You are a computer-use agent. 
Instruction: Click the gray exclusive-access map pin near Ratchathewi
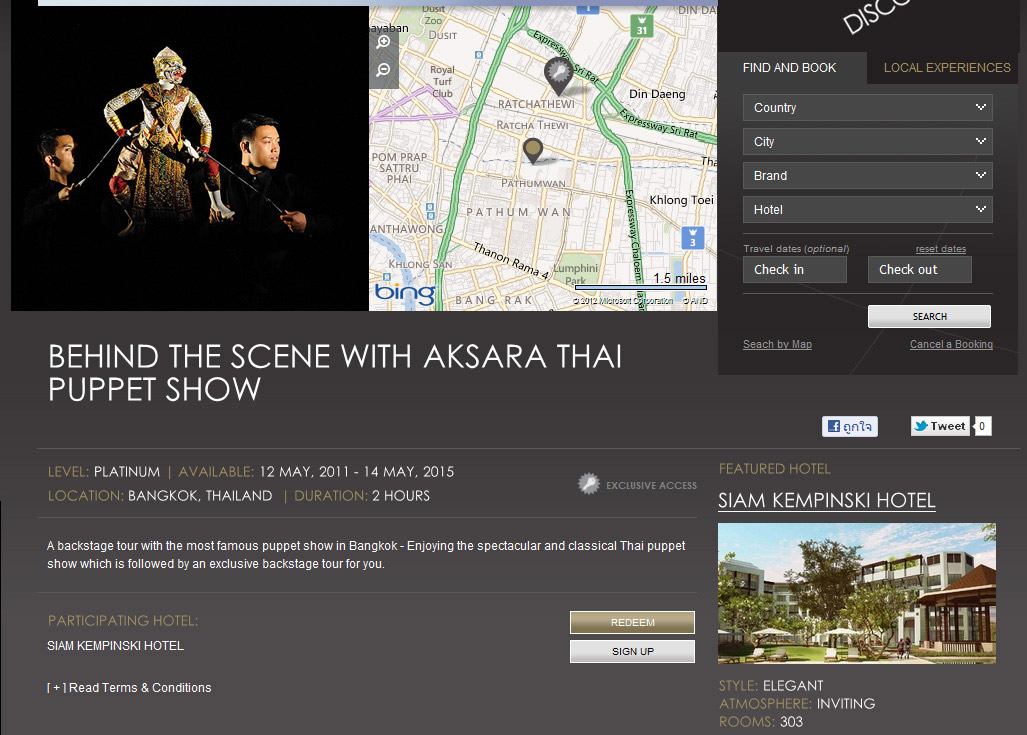pyautogui.click(x=558, y=75)
